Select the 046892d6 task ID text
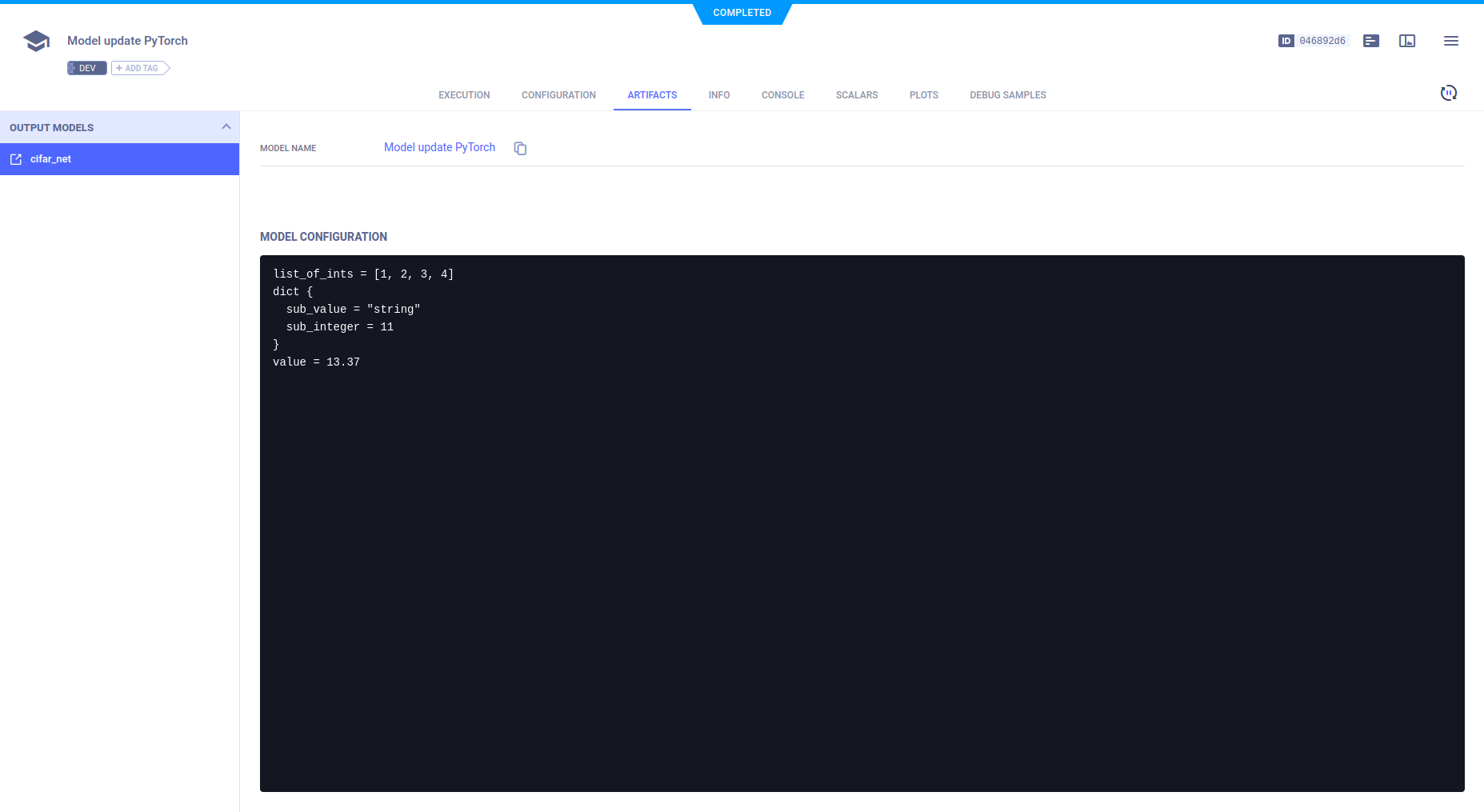This screenshot has width=1484, height=812. click(x=1320, y=41)
